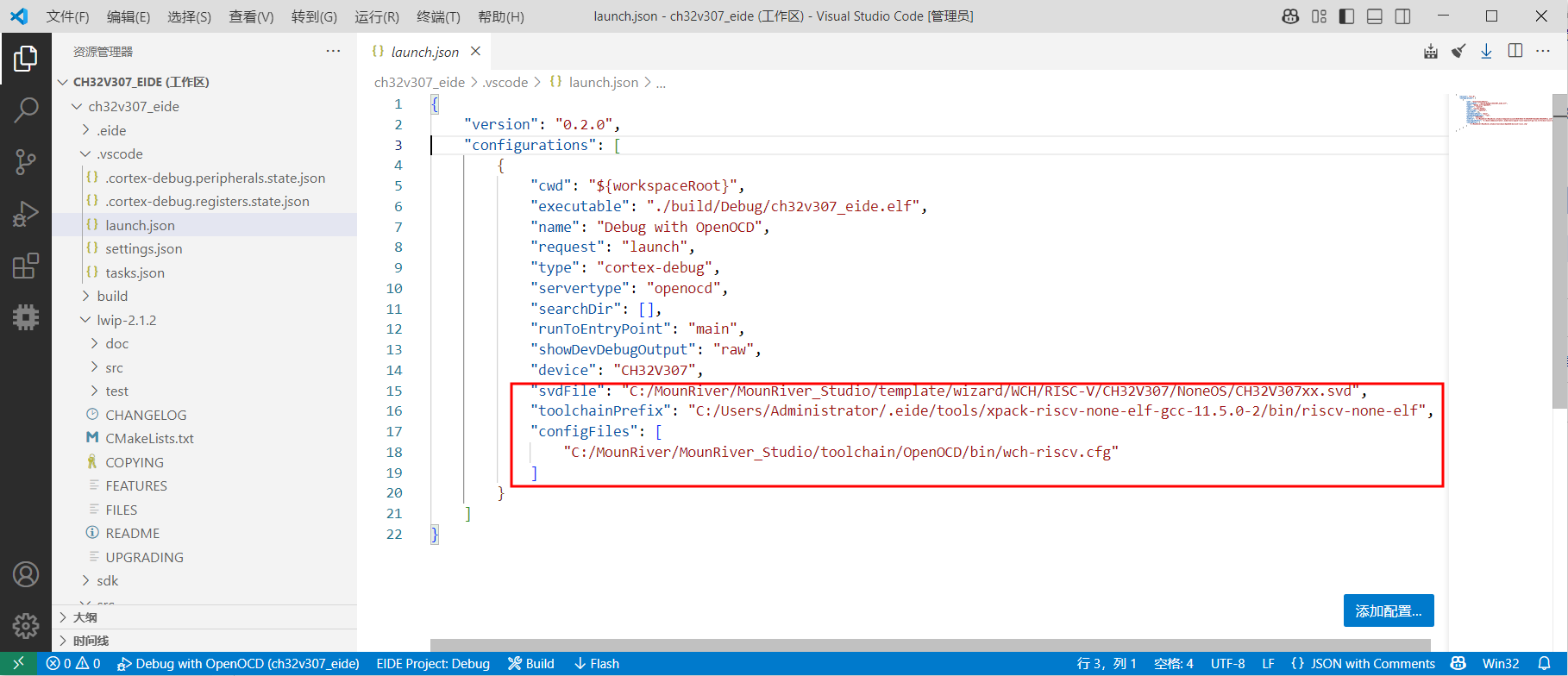Click Build in the status bar

click(531, 663)
